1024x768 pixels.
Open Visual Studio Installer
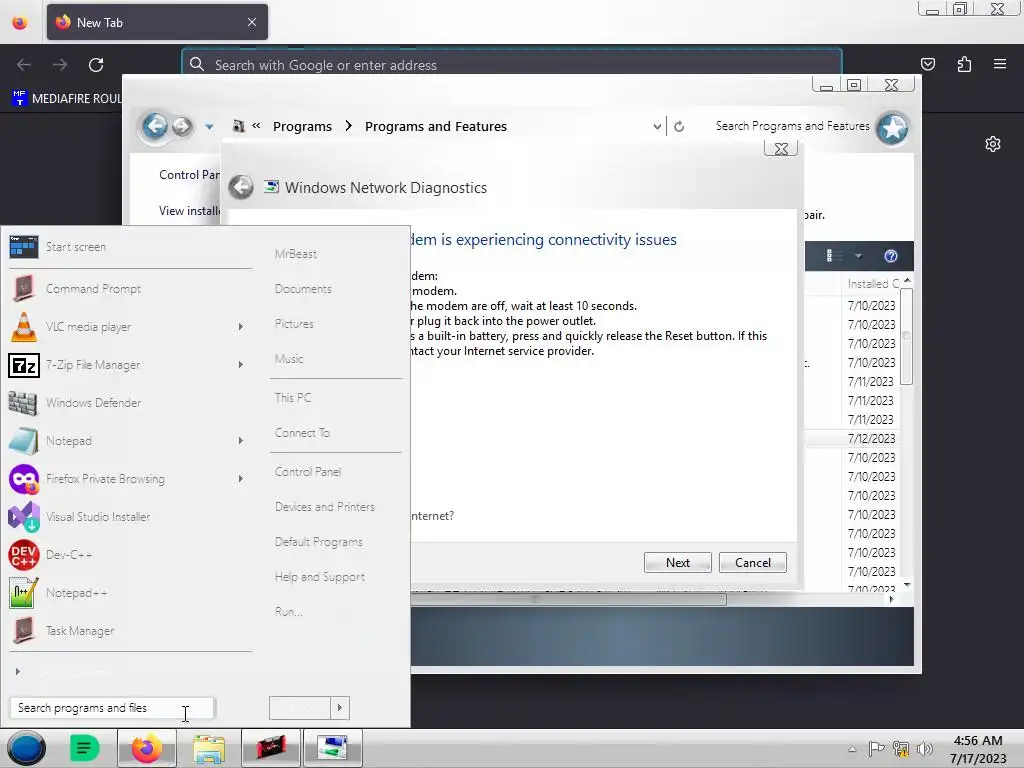tap(129, 517)
